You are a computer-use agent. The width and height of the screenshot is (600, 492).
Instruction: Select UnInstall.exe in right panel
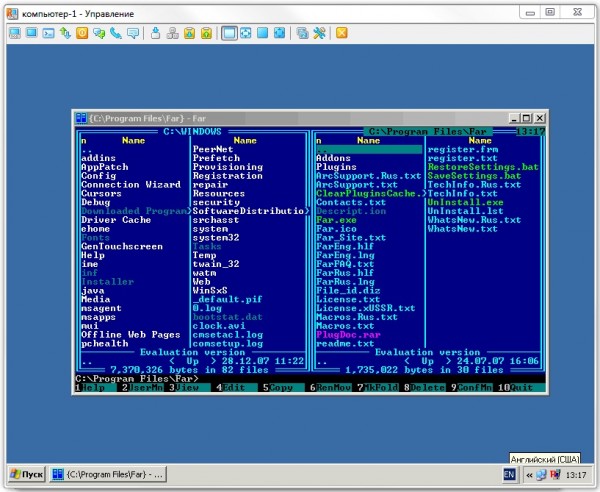465,202
